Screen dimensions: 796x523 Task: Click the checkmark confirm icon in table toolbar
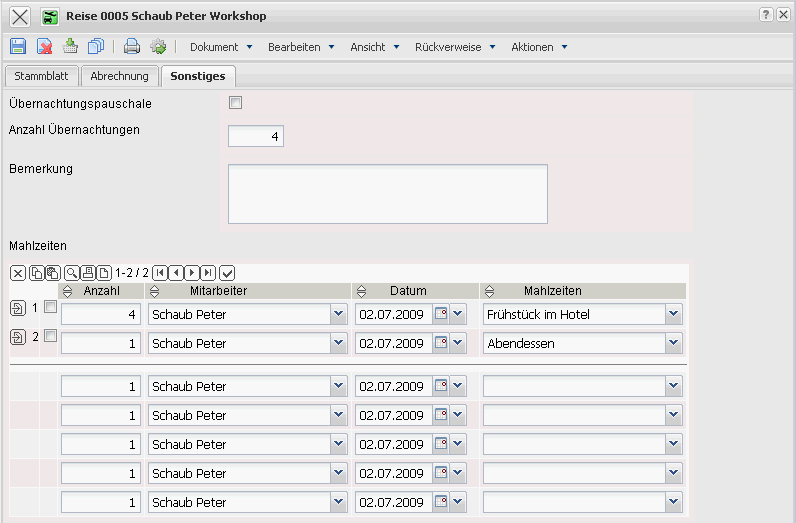tap(227, 272)
